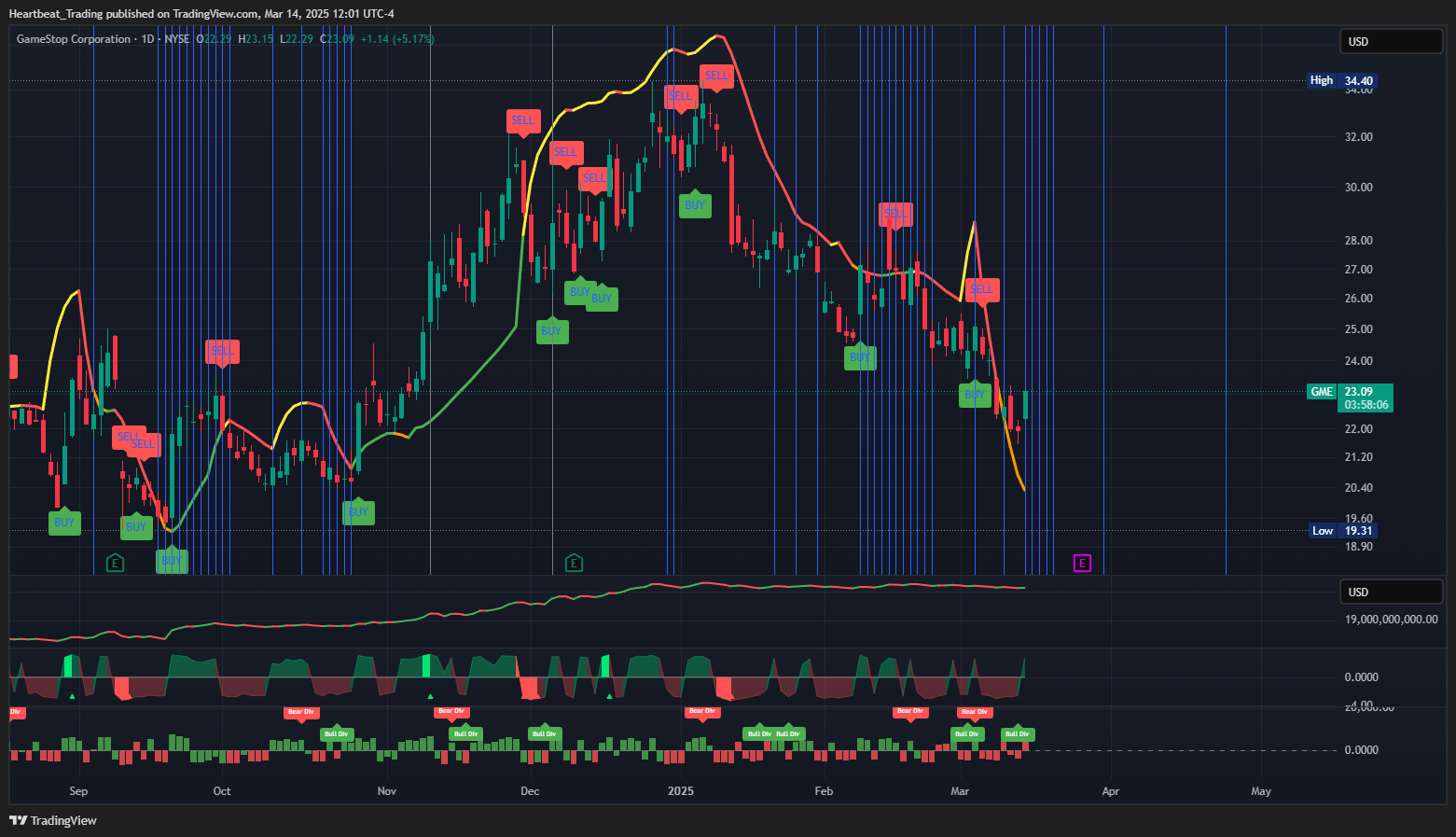Screen dimensions: 1456x837
Task: Click the High 34.40 price label
Action: click(1342, 80)
